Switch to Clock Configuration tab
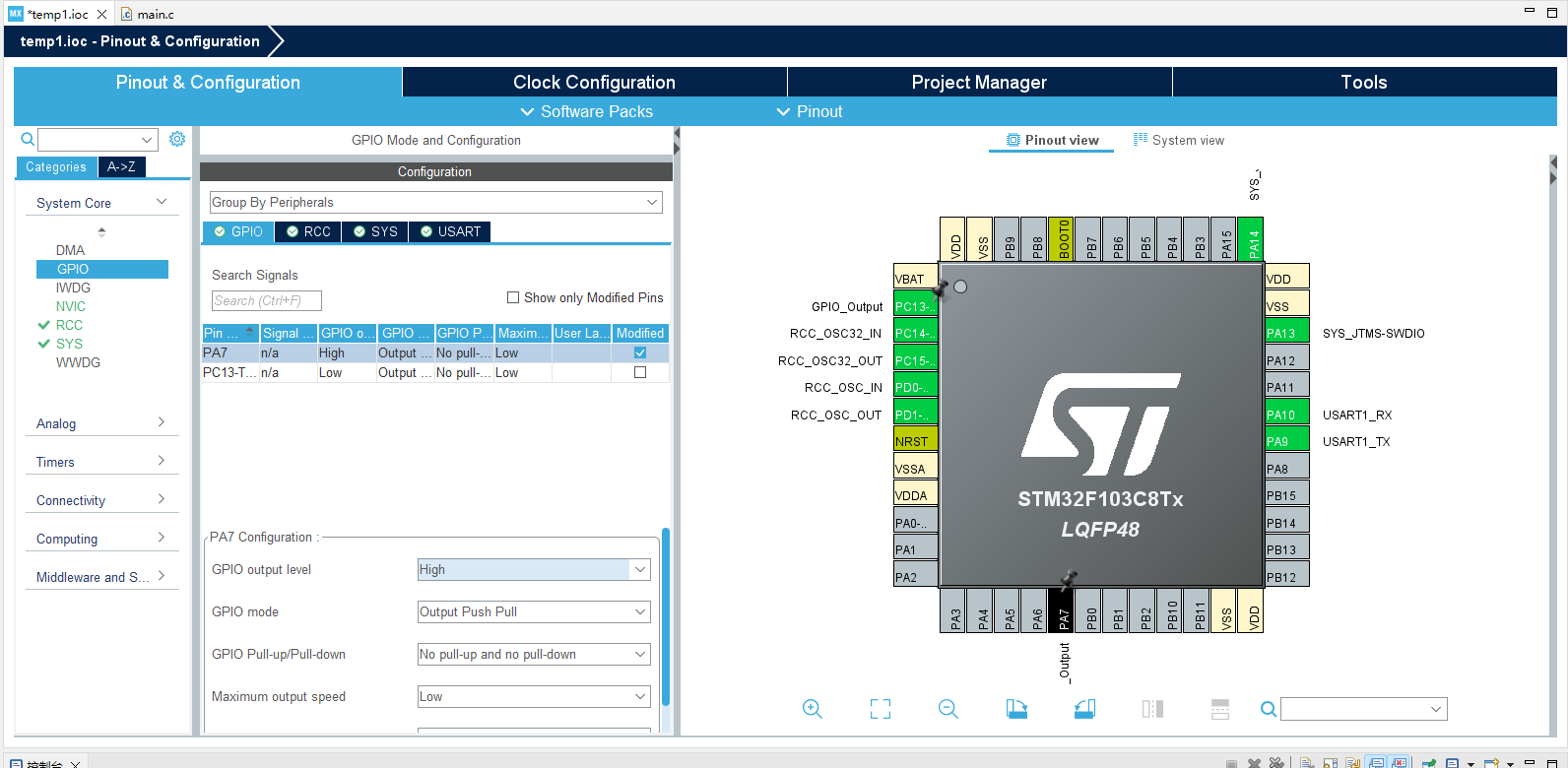This screenshot has height=768, width=1568. pyautogui.click(x=594, y=82)
